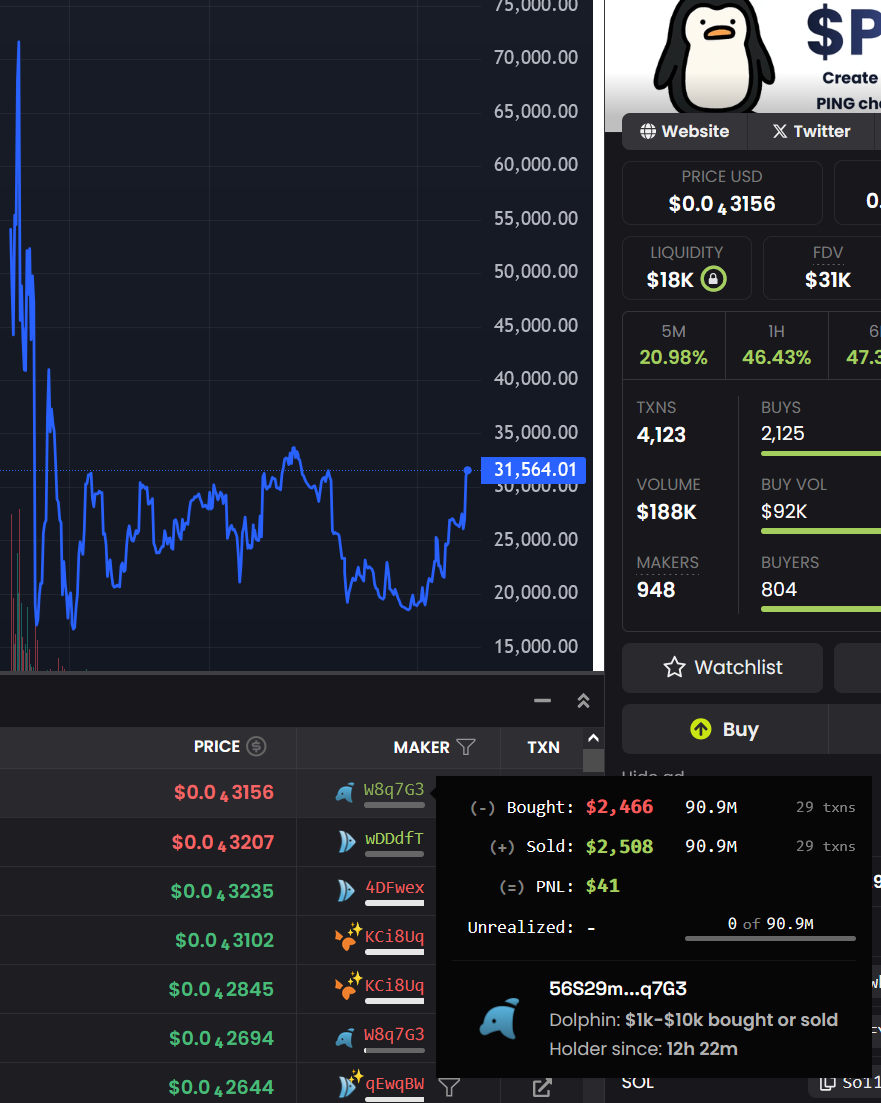
Task: Open qEwqBW transaction in explorer
Action: tap(542, 1088)
